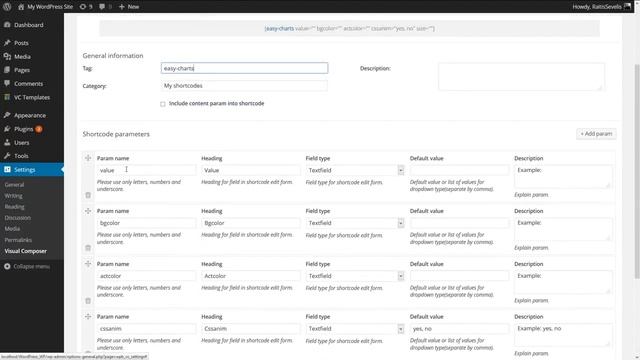Click the plugins update count badge

click(39, 129)
